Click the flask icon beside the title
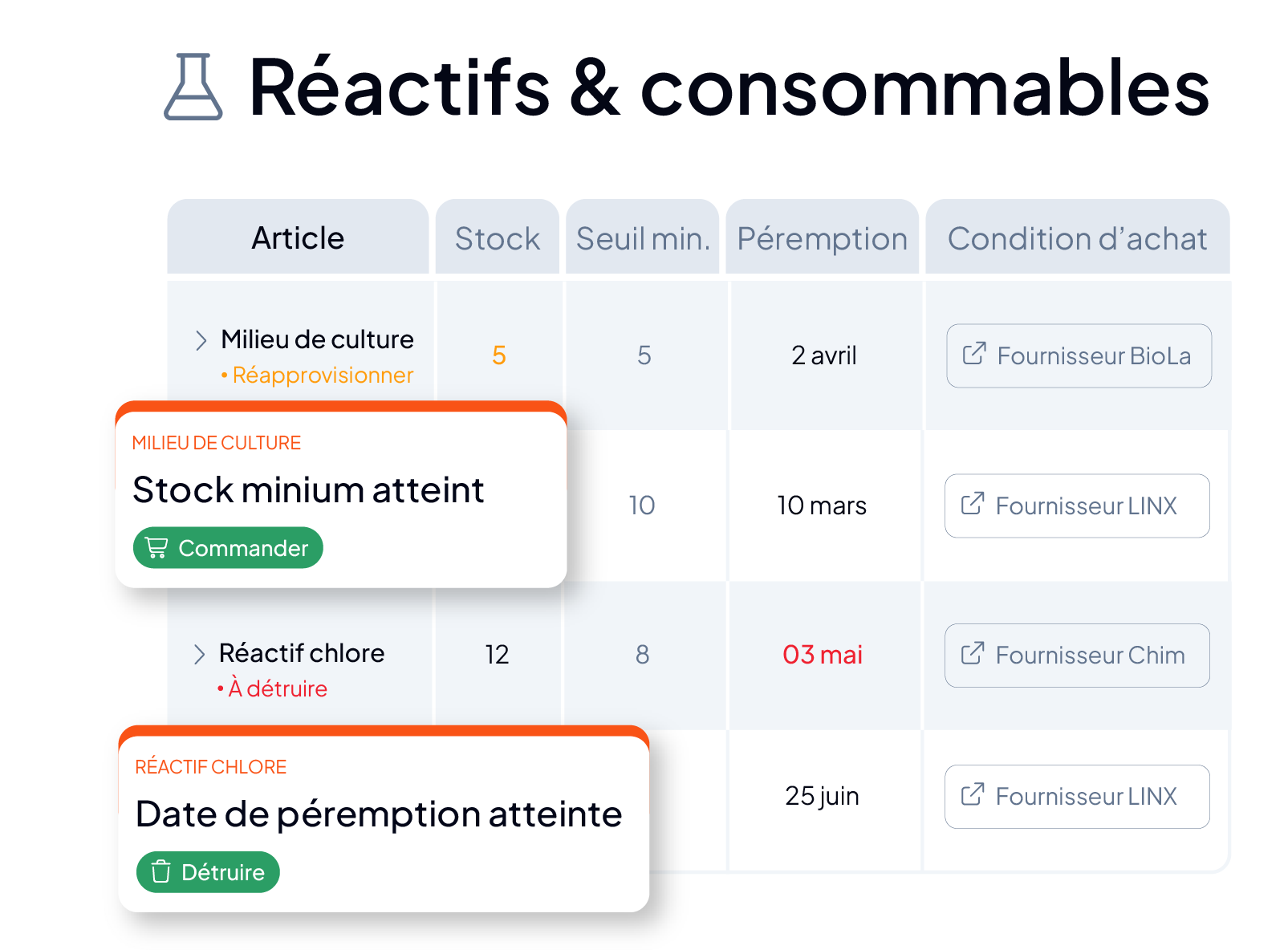The width and height of the screenshot is (1288, 950). click(193, 87)
